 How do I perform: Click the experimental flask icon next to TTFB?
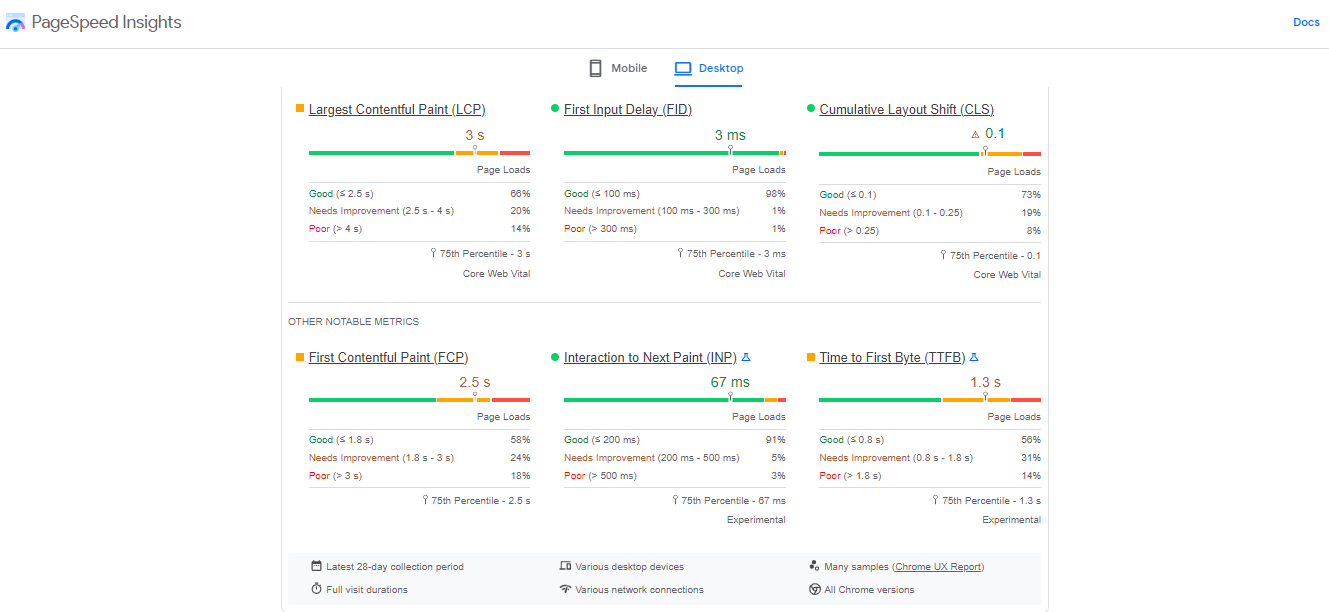pos(975,357)
